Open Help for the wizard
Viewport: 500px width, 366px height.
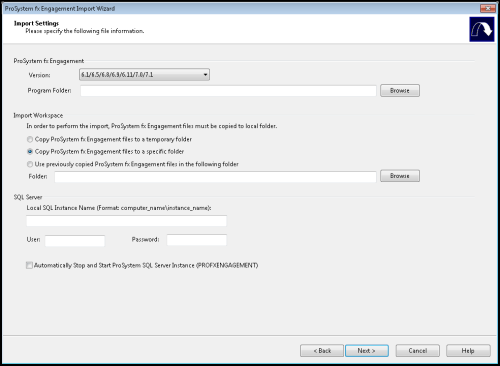coord(468,351)
